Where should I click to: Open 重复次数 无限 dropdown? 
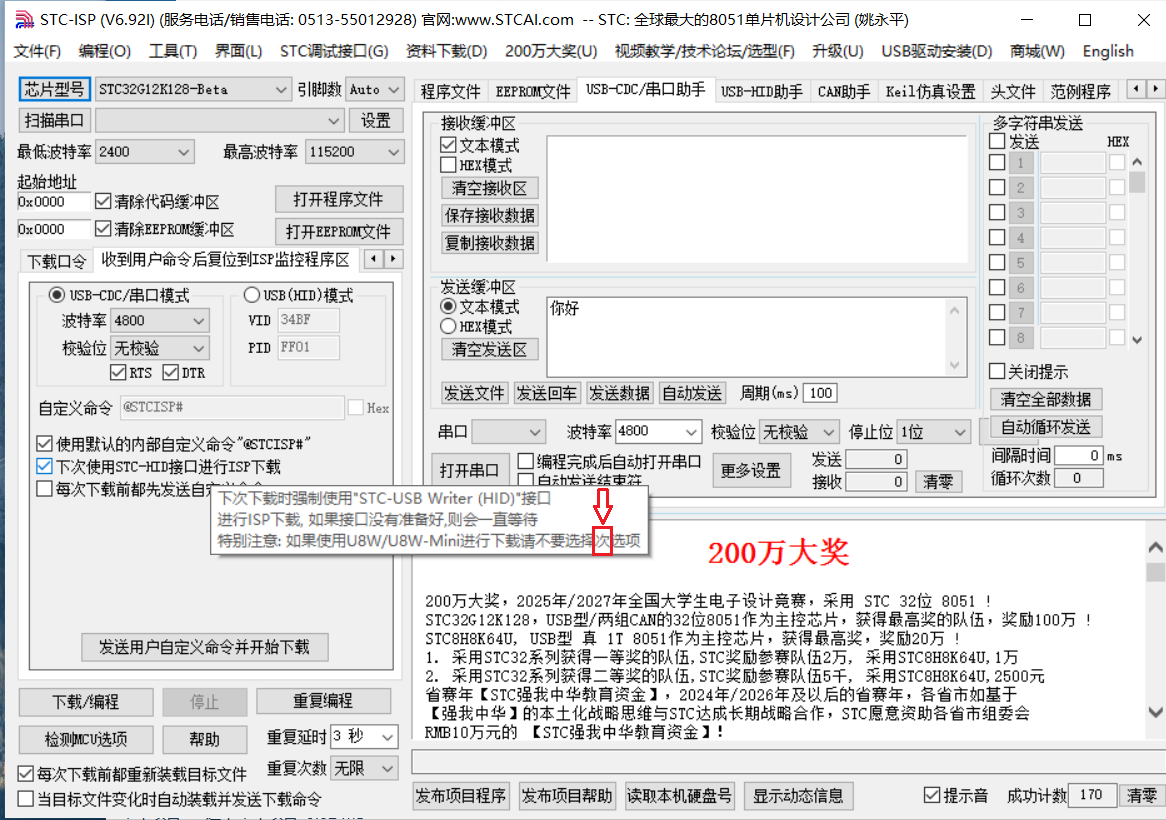click(364, 769)
